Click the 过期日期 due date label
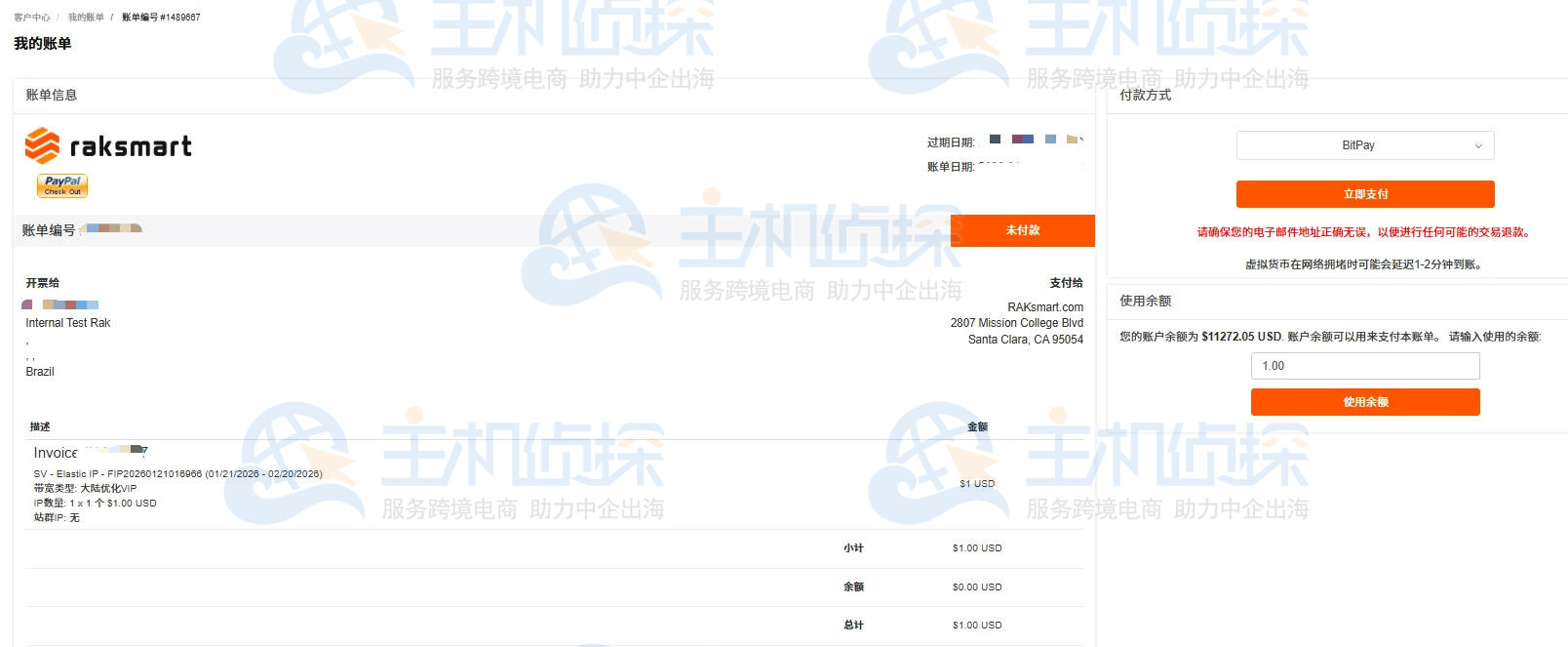Viewport: 1568px width, 647px height. pos(951,142)
